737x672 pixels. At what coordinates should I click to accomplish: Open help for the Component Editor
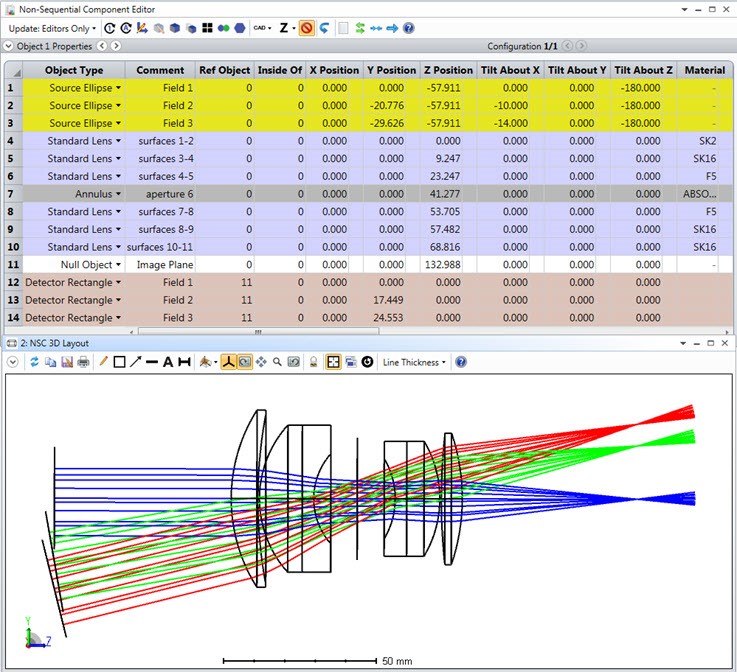[x=409, y=29]
